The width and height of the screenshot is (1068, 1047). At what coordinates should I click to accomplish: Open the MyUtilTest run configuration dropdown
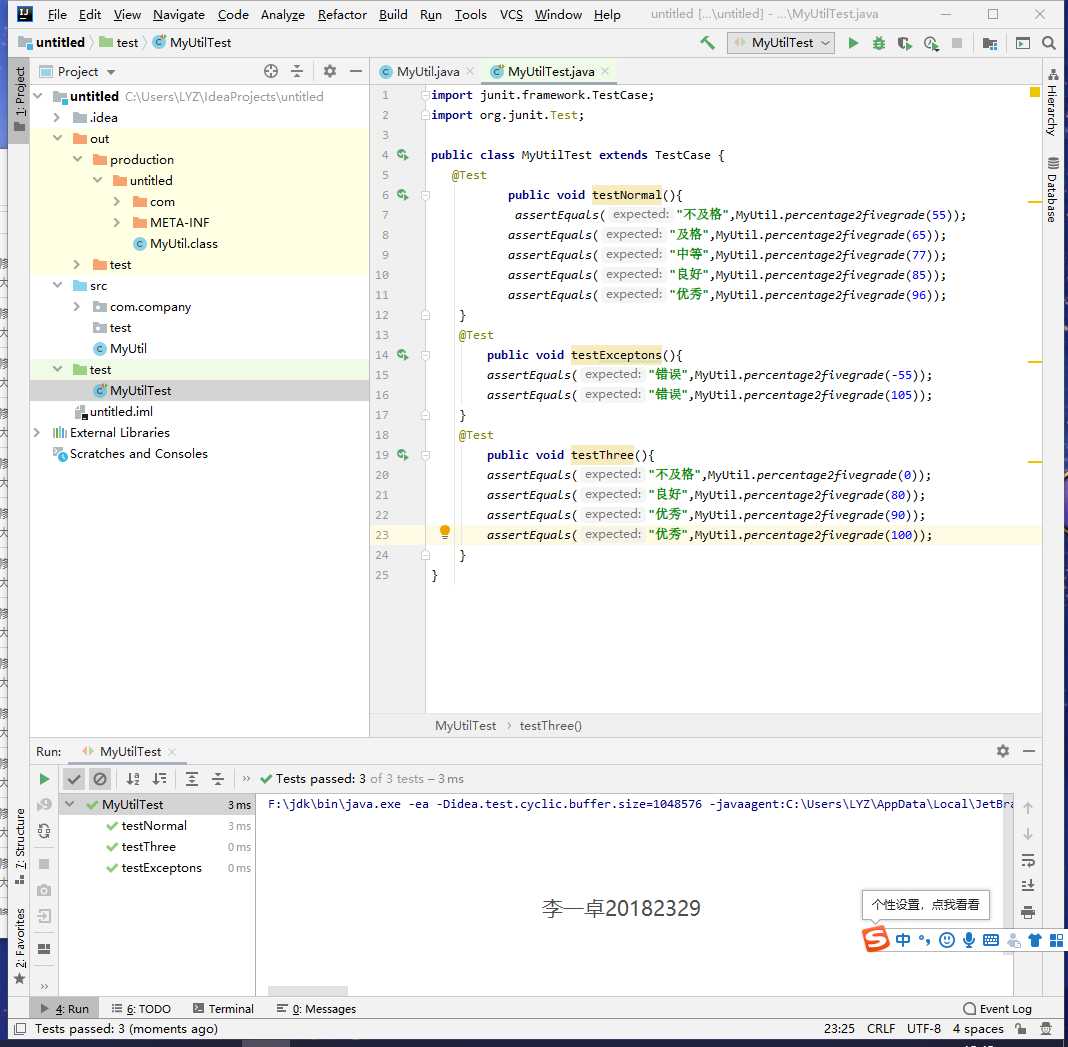point(781,43)
